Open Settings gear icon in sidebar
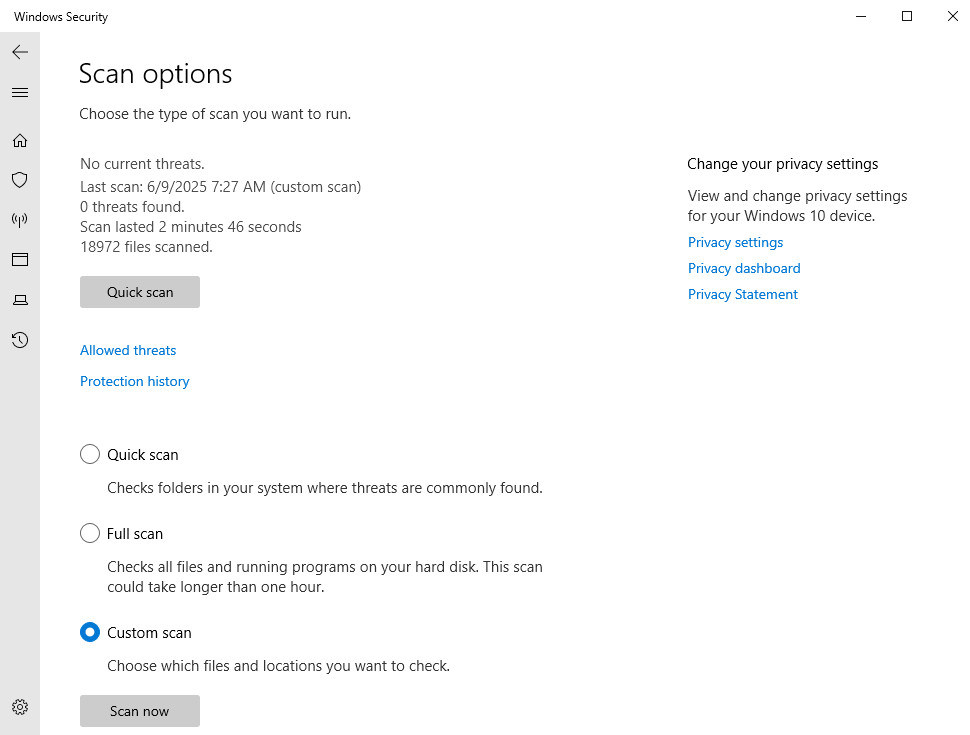Image resolution: width=970 pixels, height=735 pixels. [20, 707]
